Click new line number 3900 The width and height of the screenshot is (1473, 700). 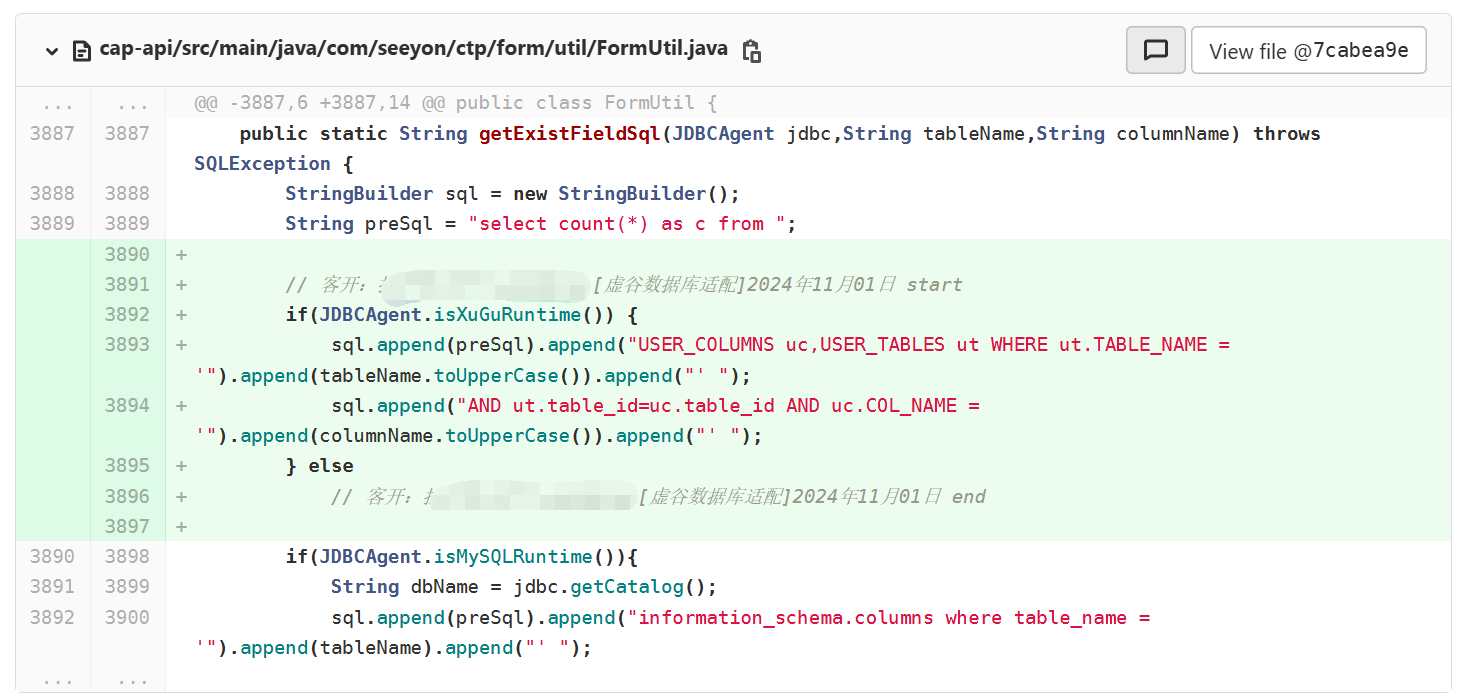127,617
